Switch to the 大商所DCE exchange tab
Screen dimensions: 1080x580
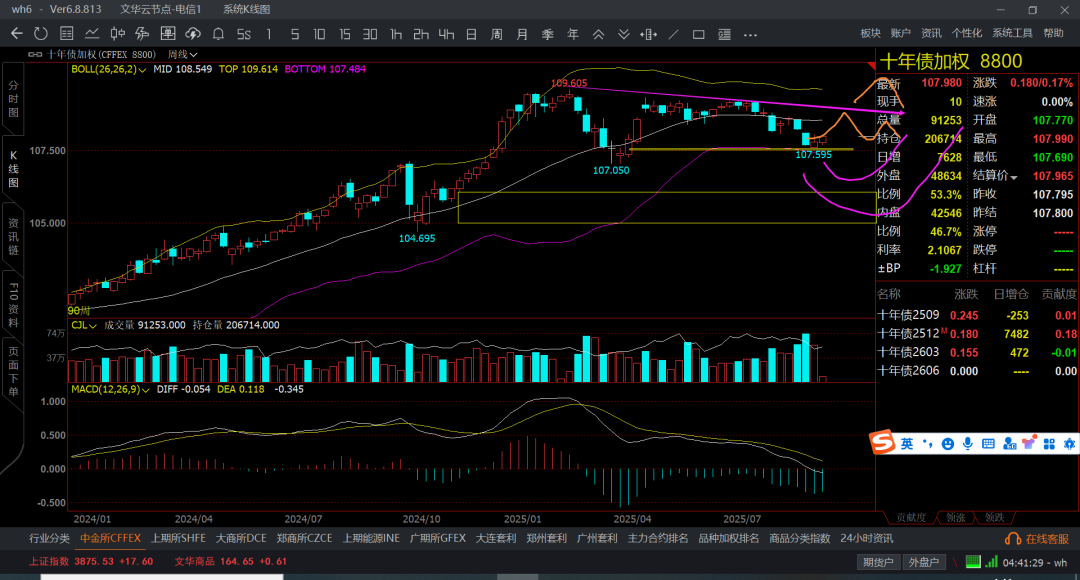(241, 538)
